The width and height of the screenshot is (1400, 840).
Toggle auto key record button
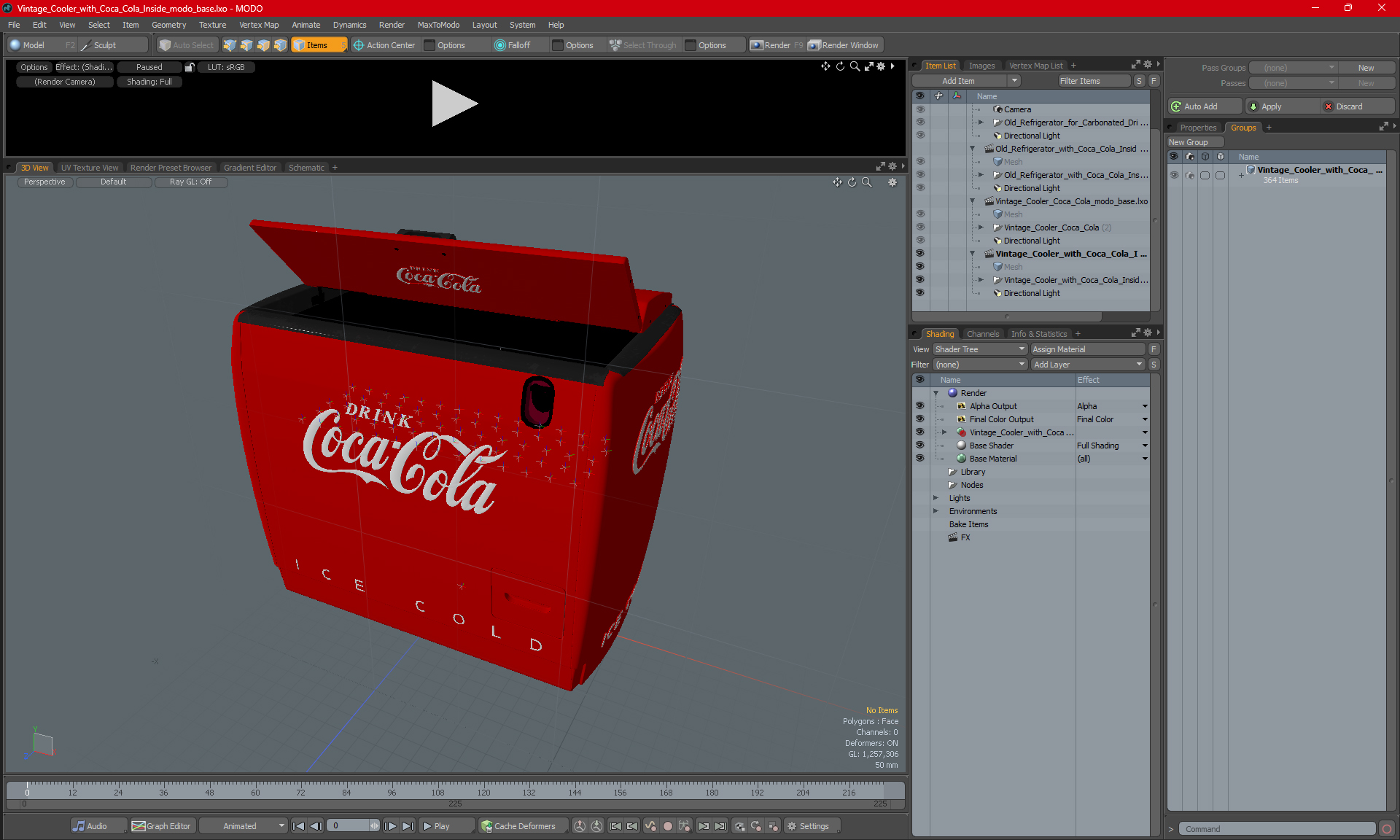pyautogui.click(x=667, y=826)
